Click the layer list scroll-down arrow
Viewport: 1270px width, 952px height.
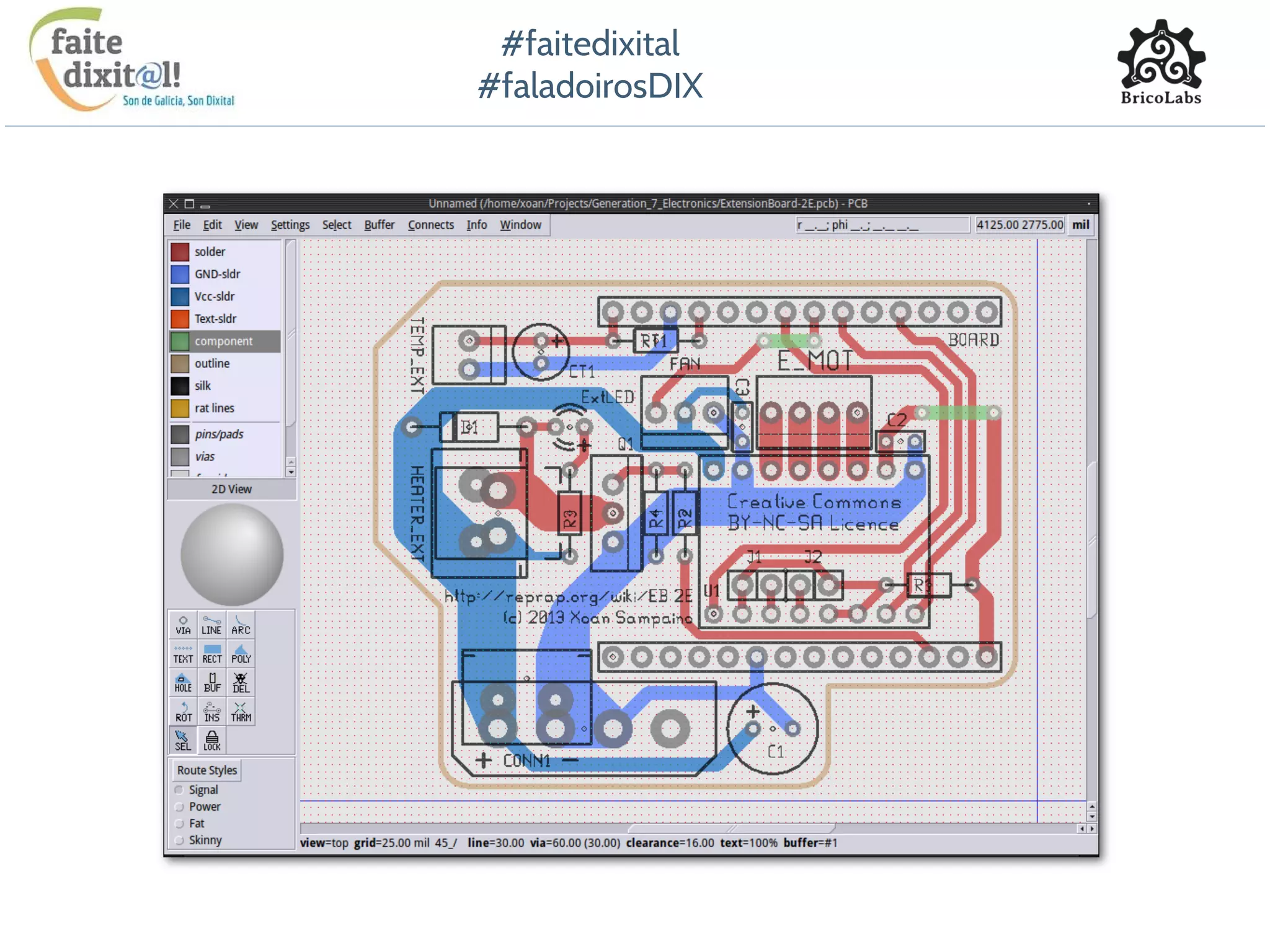pyautogui.click(x=291, y=472)
